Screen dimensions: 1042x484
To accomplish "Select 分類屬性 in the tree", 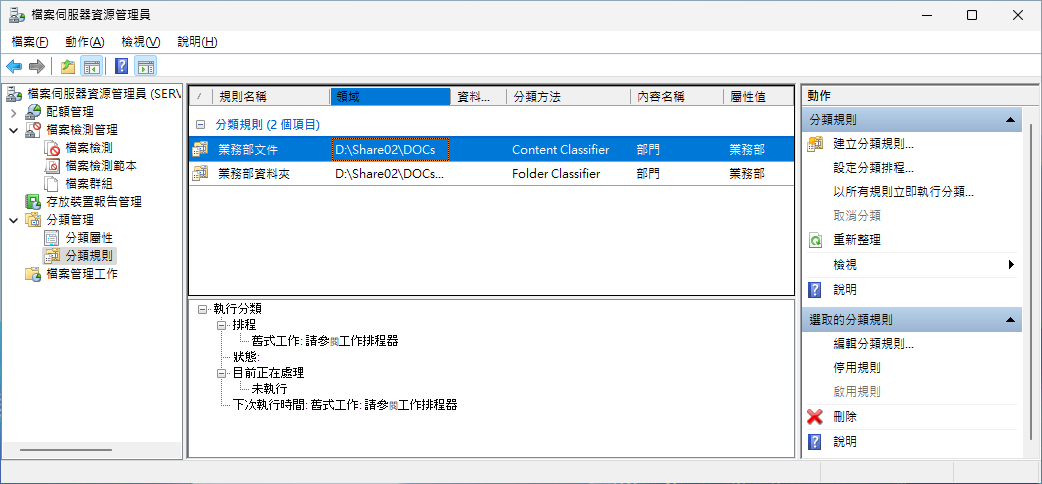I will (x=89, y=237).
